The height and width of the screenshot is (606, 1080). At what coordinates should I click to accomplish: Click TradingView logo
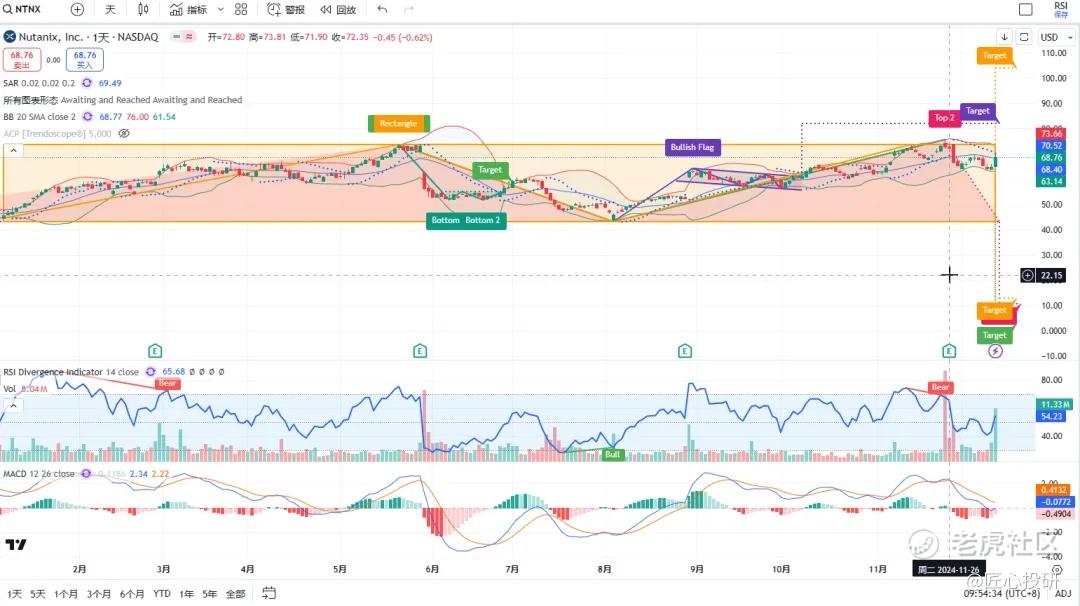click(x=16, y=545)
